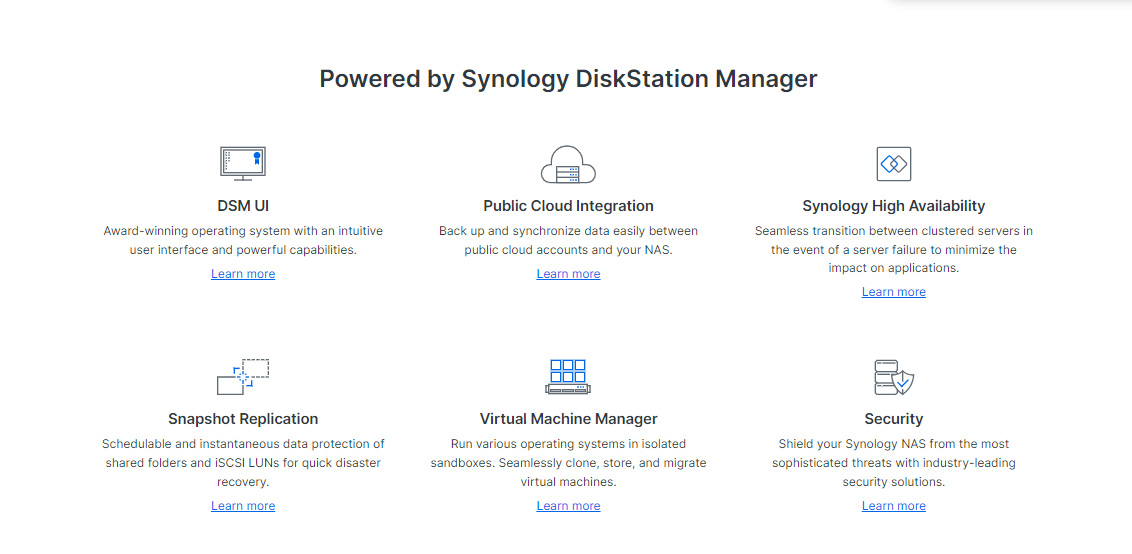
Task: Click the Schedulable and instantaneous data protection text
Action: pos(243,462)
